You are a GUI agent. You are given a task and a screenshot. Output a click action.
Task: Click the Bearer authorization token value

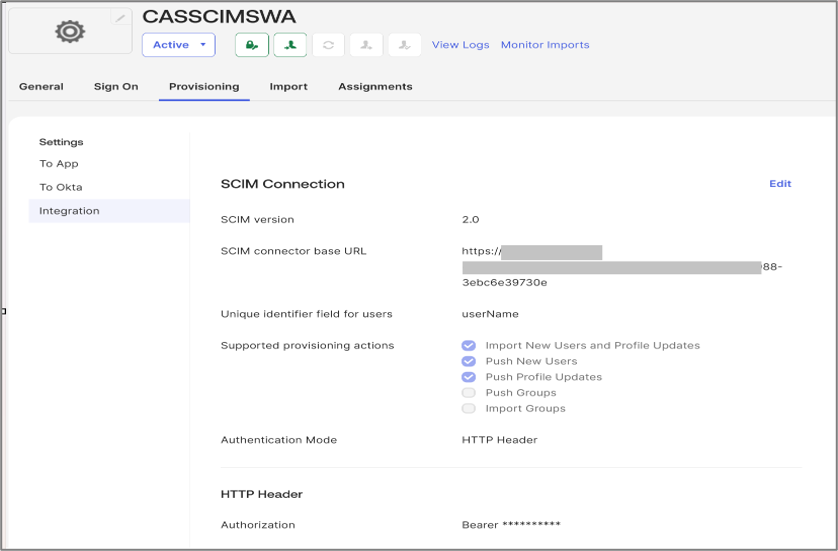coord(511,525)
